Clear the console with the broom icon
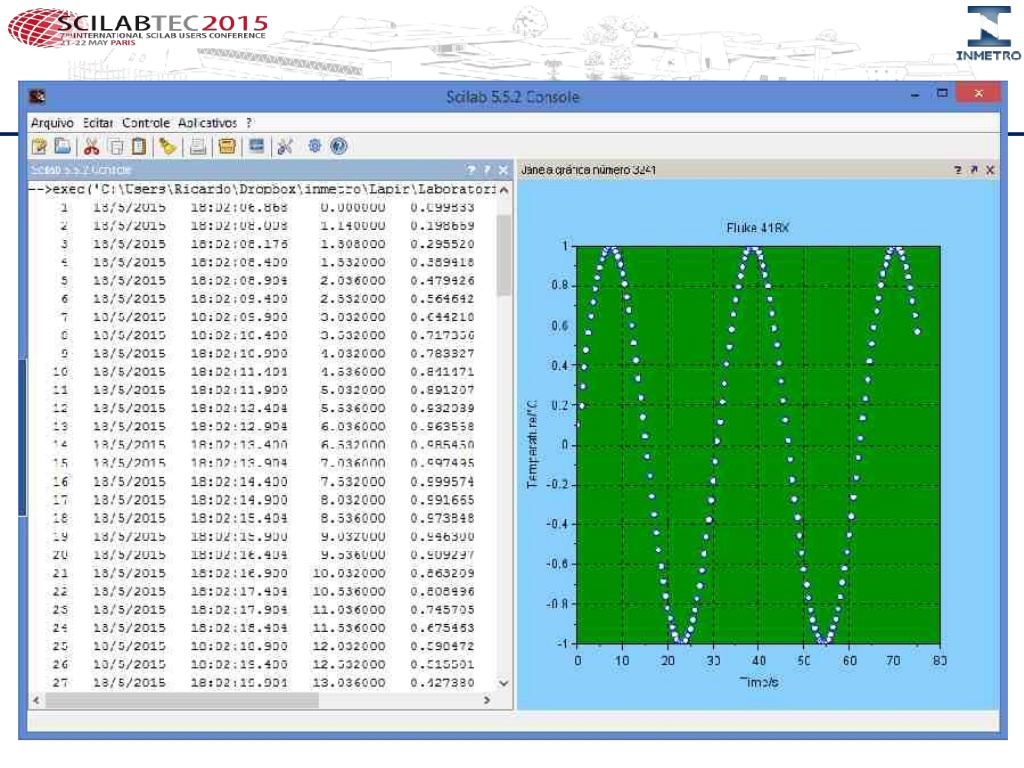Viewport: 1024px width, 768px height. tap(168, 146)
